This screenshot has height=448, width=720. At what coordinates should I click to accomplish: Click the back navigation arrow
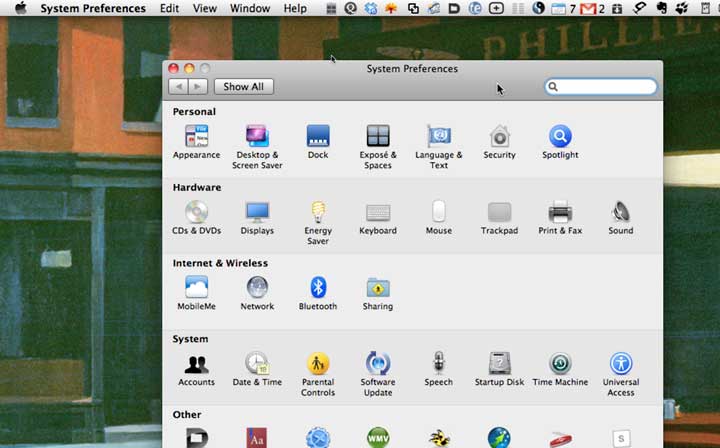click(x=179, y=87)
